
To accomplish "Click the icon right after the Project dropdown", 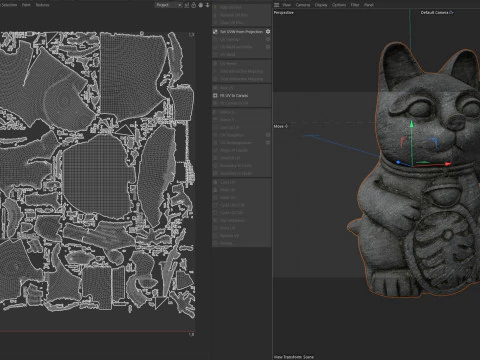I will click(187, 5).
